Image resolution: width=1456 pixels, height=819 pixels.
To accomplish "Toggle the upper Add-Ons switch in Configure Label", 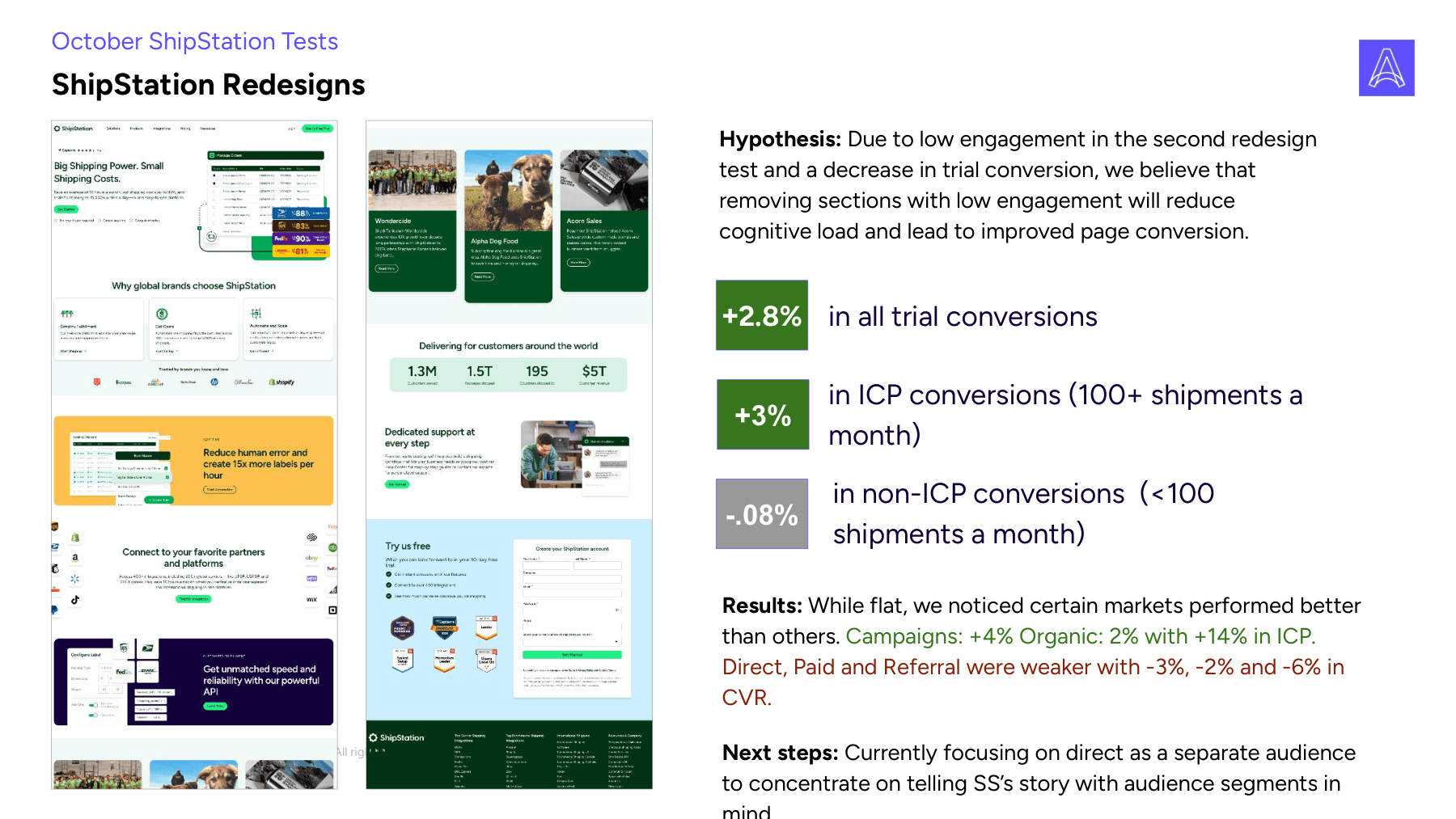I will (93, 705).
